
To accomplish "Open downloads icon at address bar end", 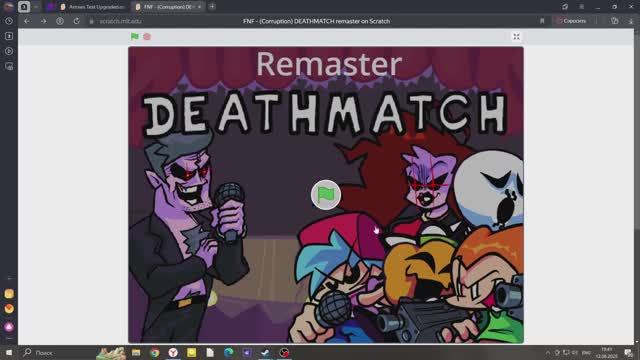I will [x=631, y=21].
